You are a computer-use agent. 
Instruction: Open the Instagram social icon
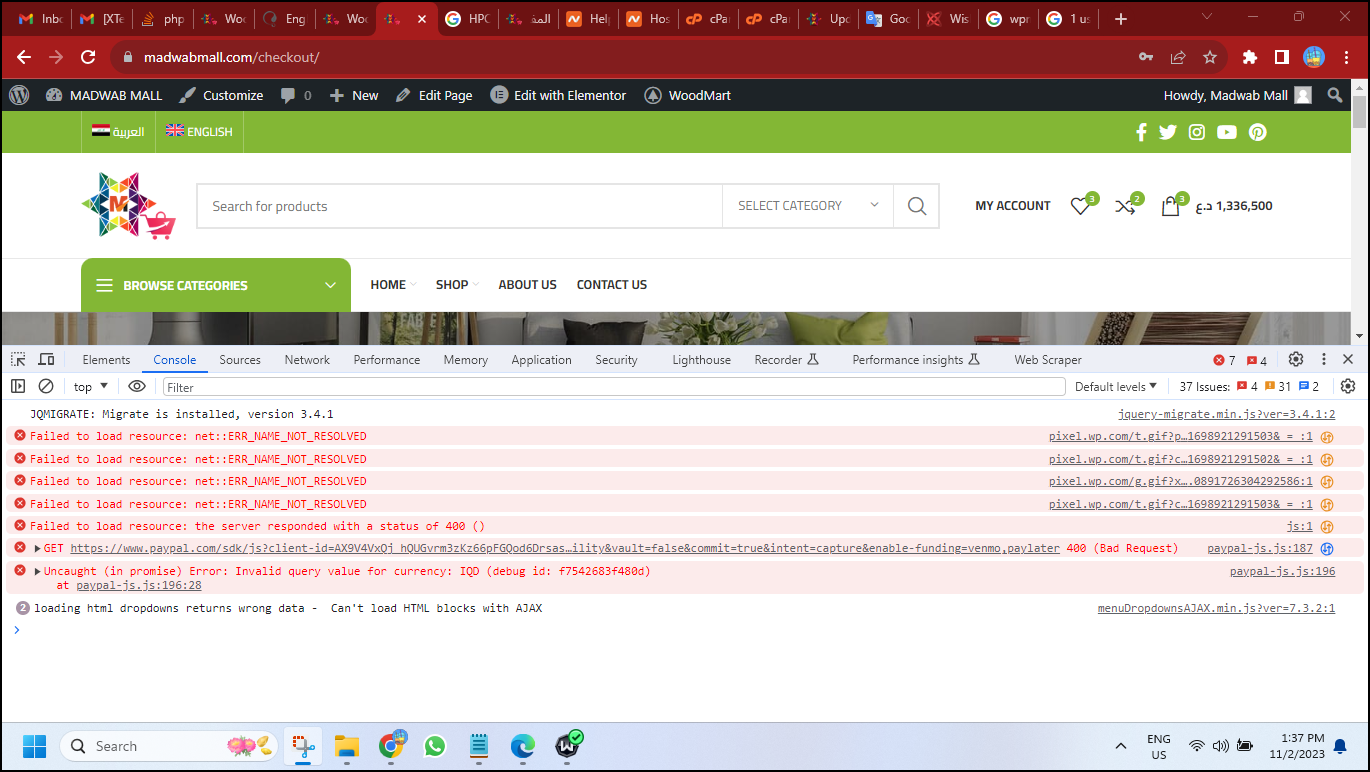pos(1197,132)
